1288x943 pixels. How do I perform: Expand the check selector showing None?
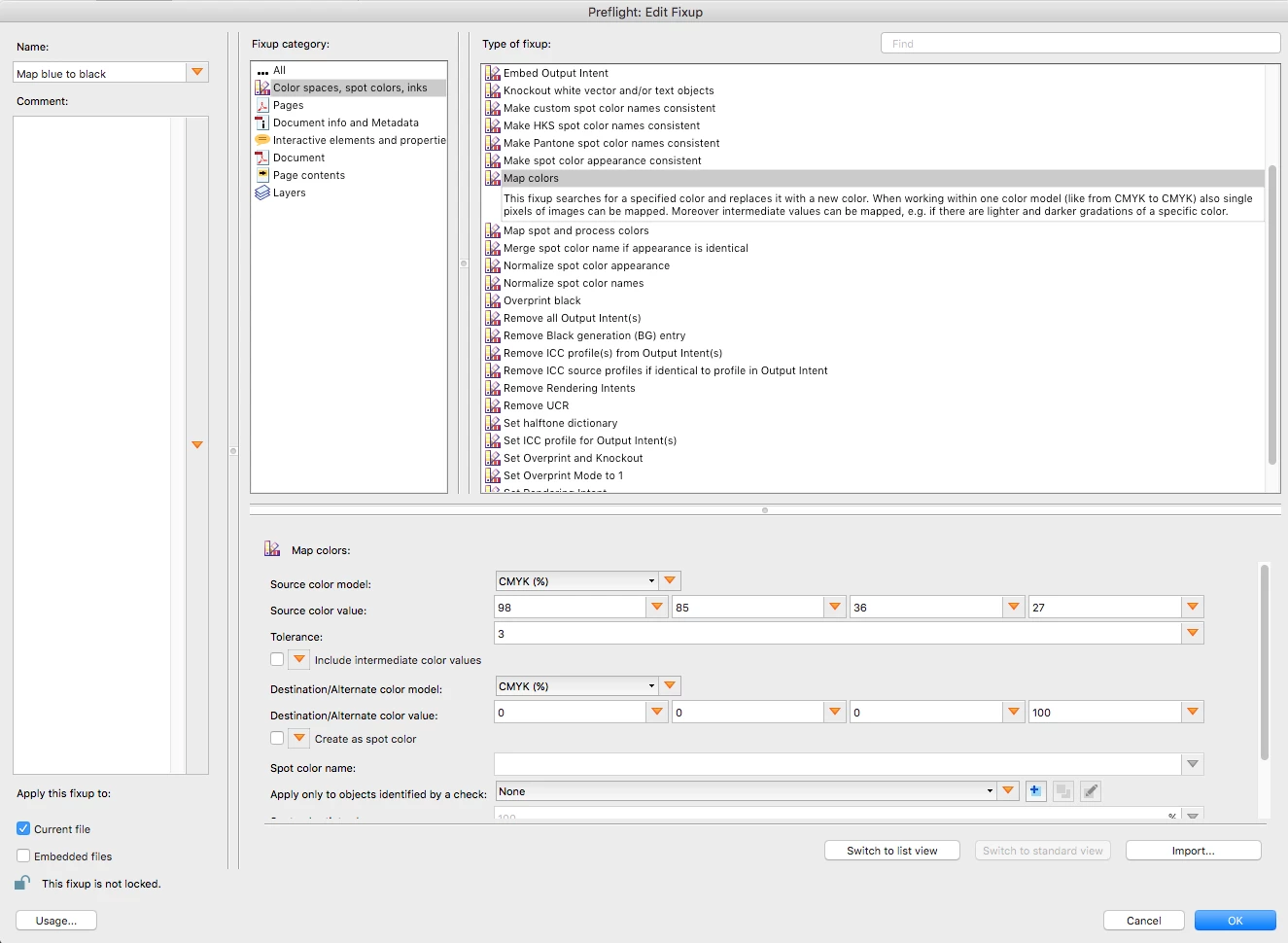[x=747, y=791]
